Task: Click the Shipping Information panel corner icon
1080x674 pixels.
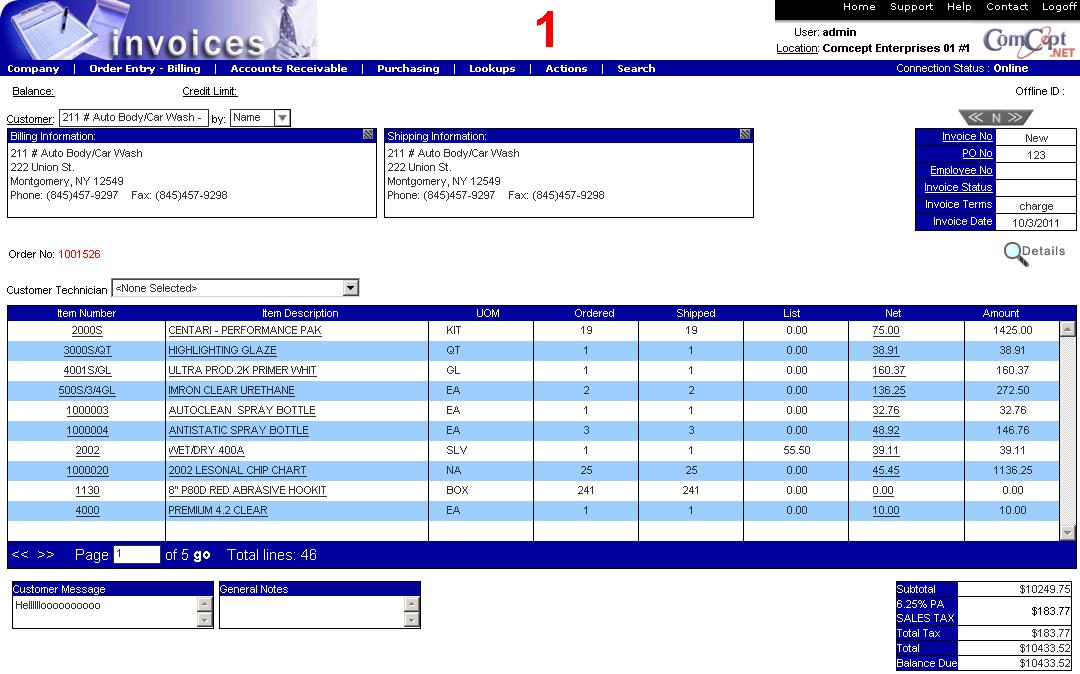Action: [745, 134]
